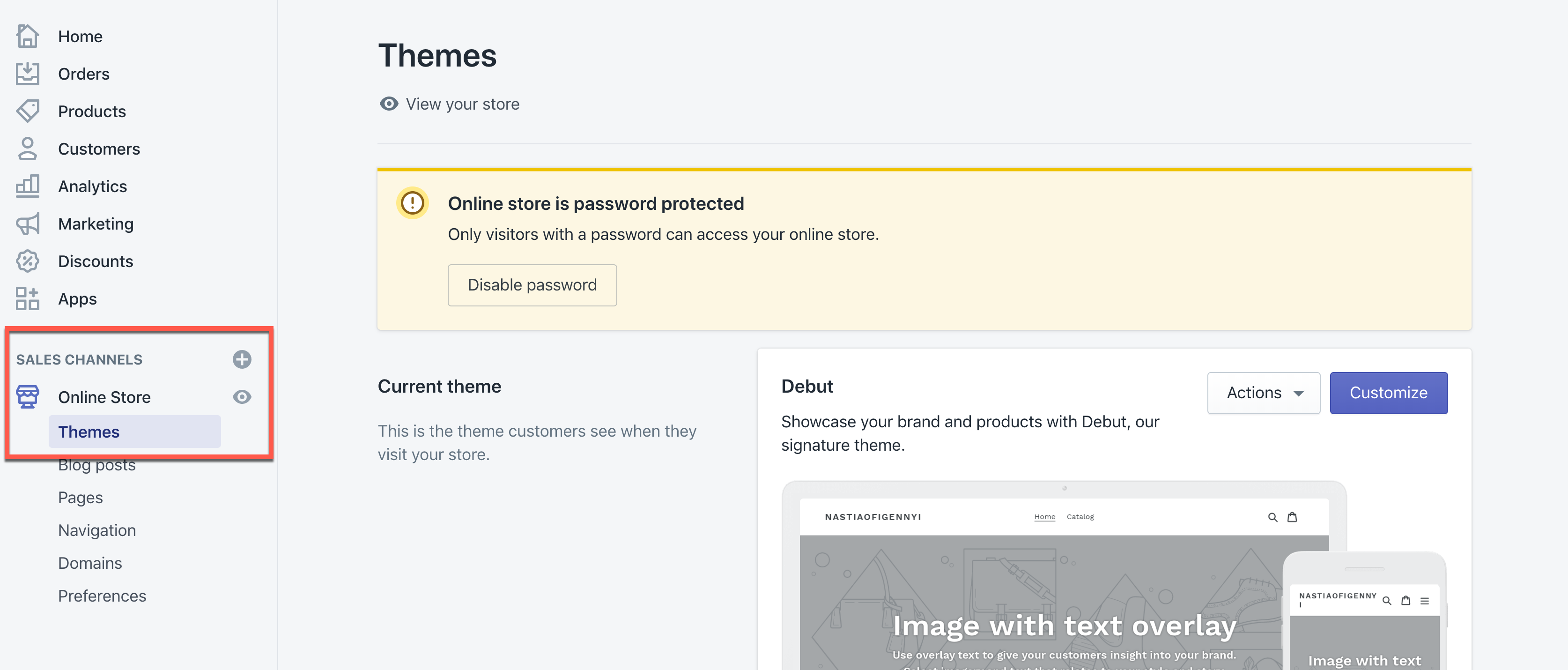Click the eye icon beside Online Store
The image size is (1568, 670).
click(242, 397)
